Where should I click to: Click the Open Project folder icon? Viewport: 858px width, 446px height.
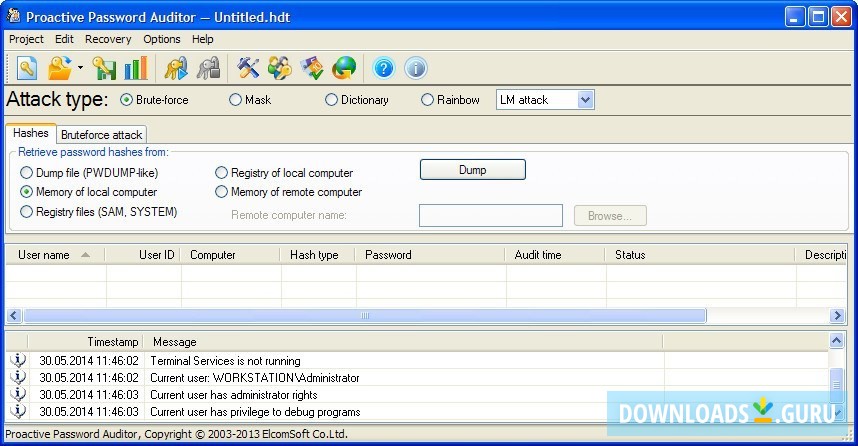[60, 68]
